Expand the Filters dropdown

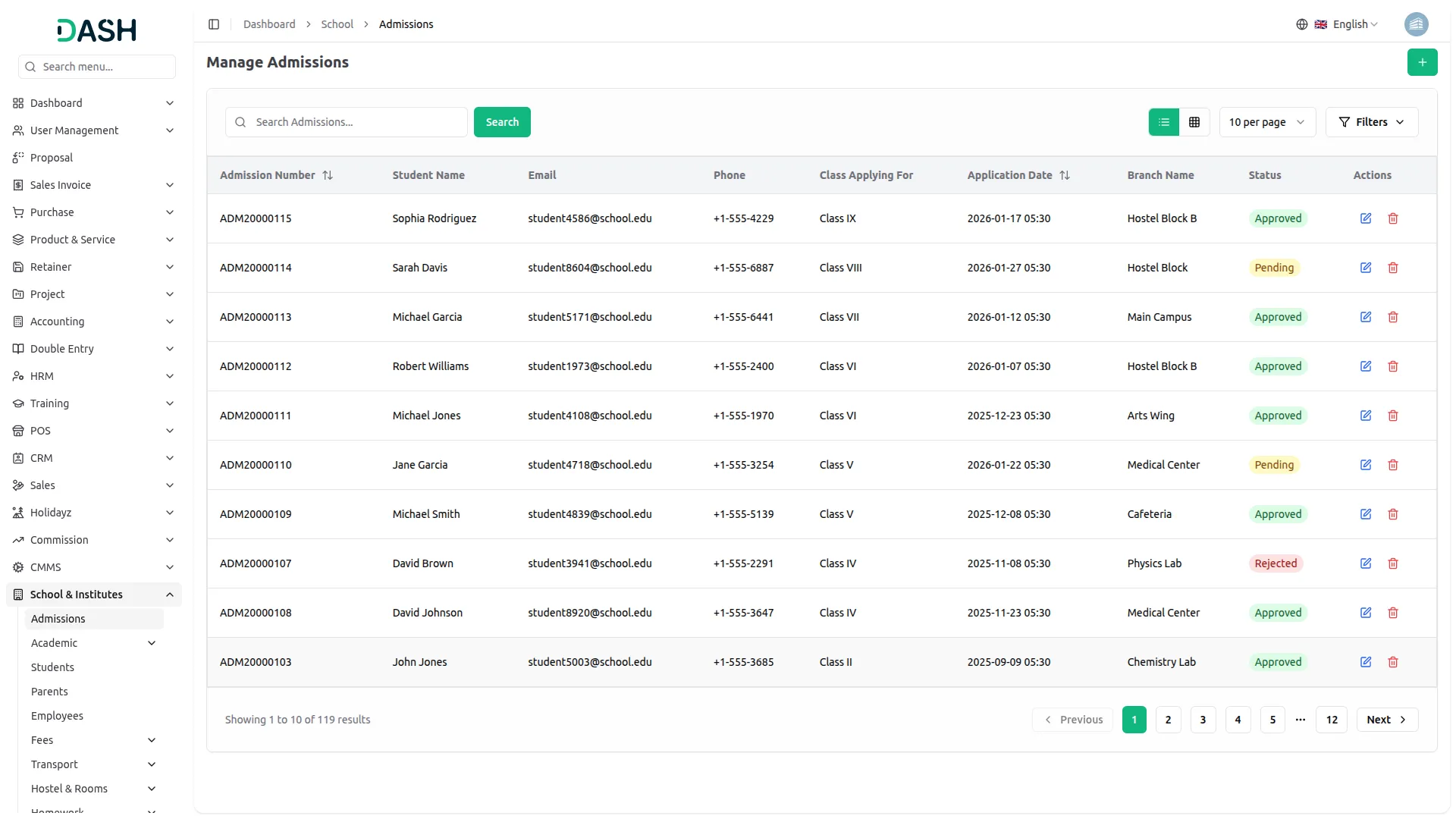1371,122
